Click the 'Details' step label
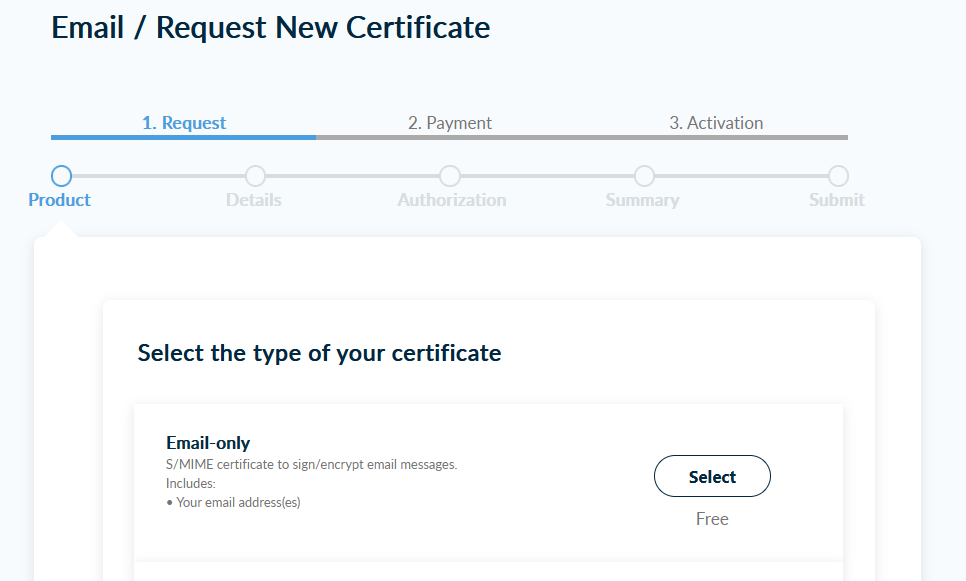Image resolution: width=966 pixels, height=581 pixels. [x=253, y=200]
